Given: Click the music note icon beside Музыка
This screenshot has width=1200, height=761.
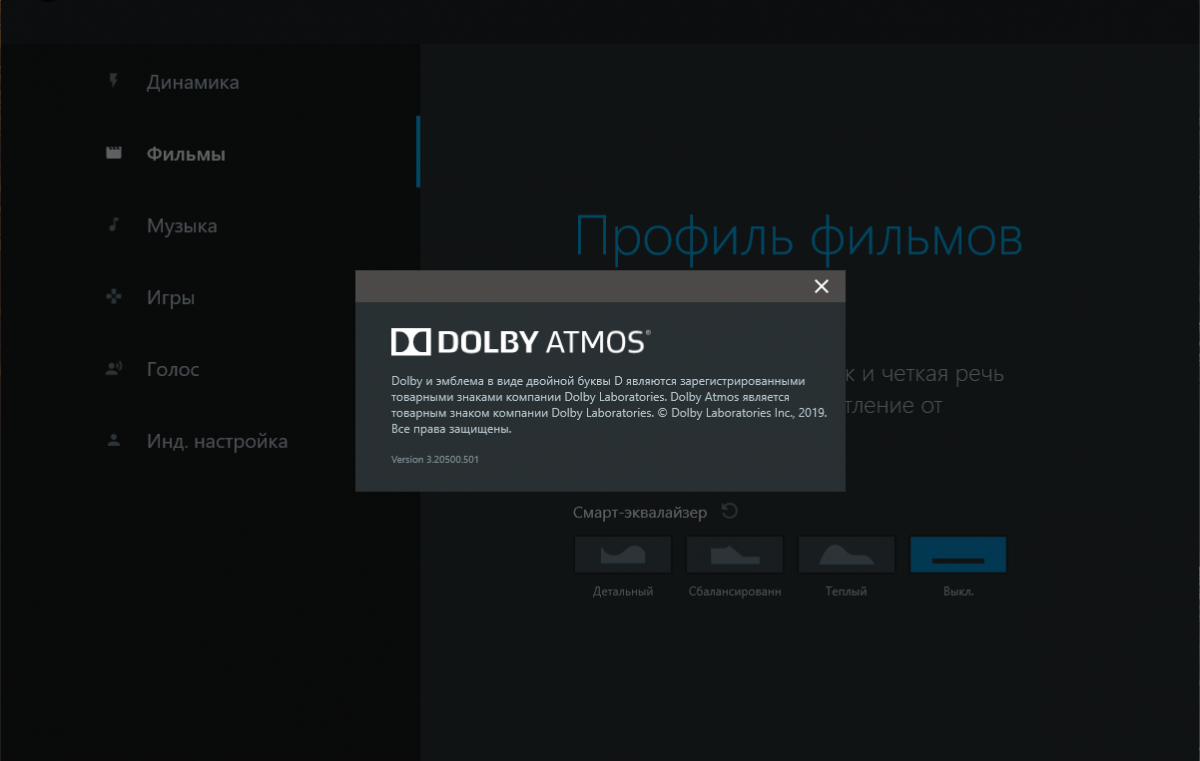Looking at the screenshot, I should click(x=114, y=225).
